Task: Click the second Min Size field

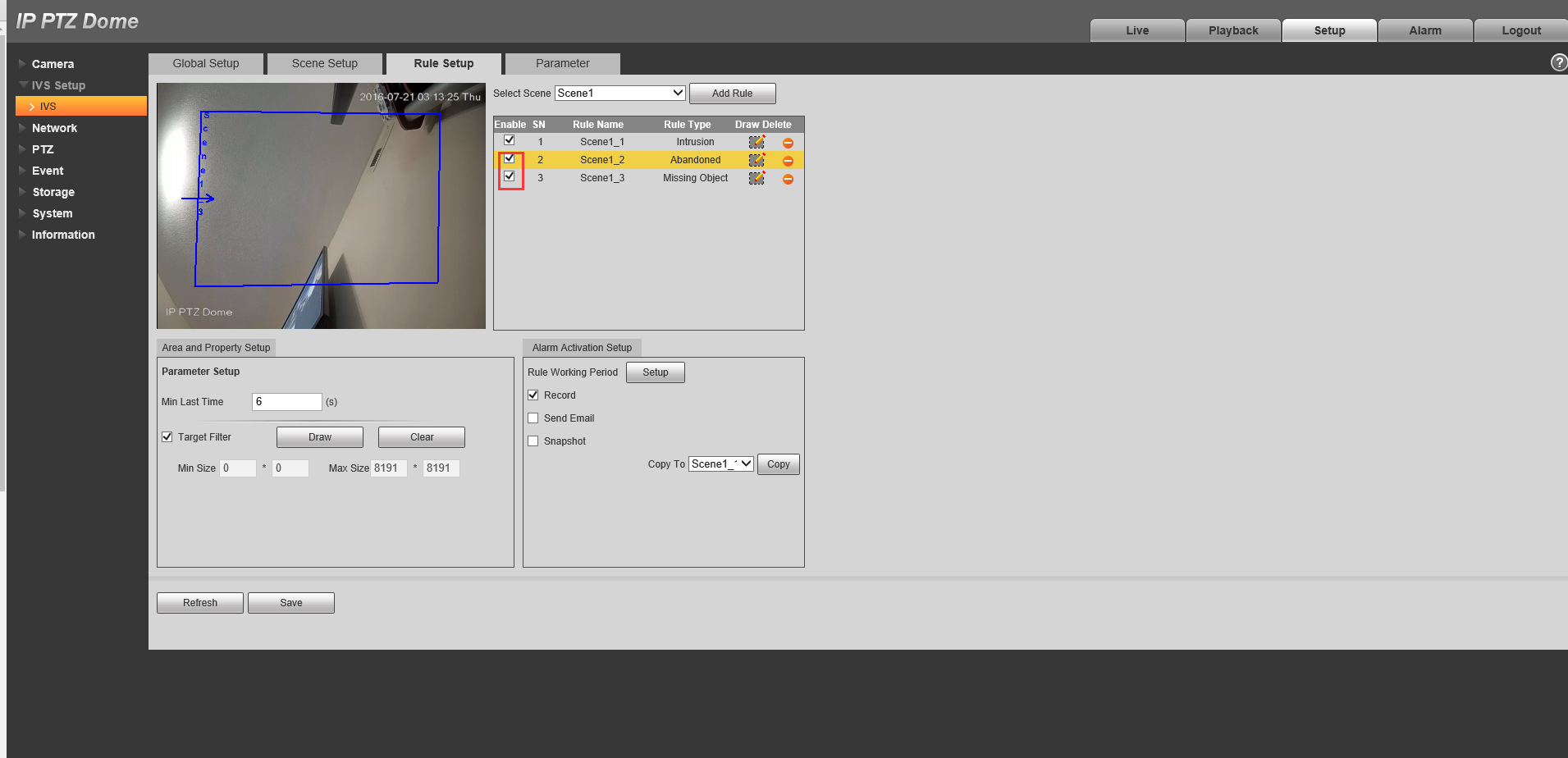Action: (x=290, y=468)
